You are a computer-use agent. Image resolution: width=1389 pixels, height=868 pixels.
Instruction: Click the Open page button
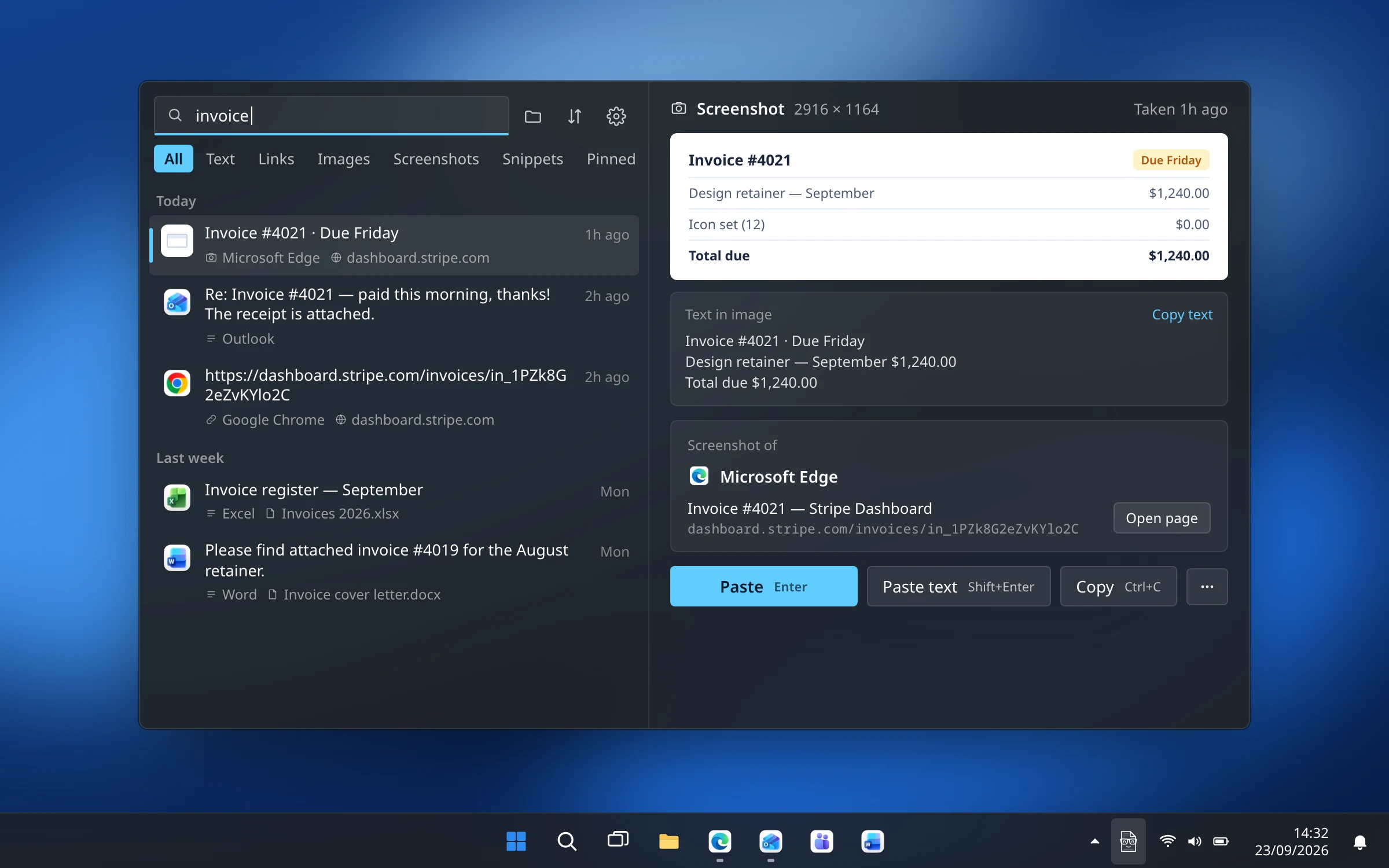1162,518
